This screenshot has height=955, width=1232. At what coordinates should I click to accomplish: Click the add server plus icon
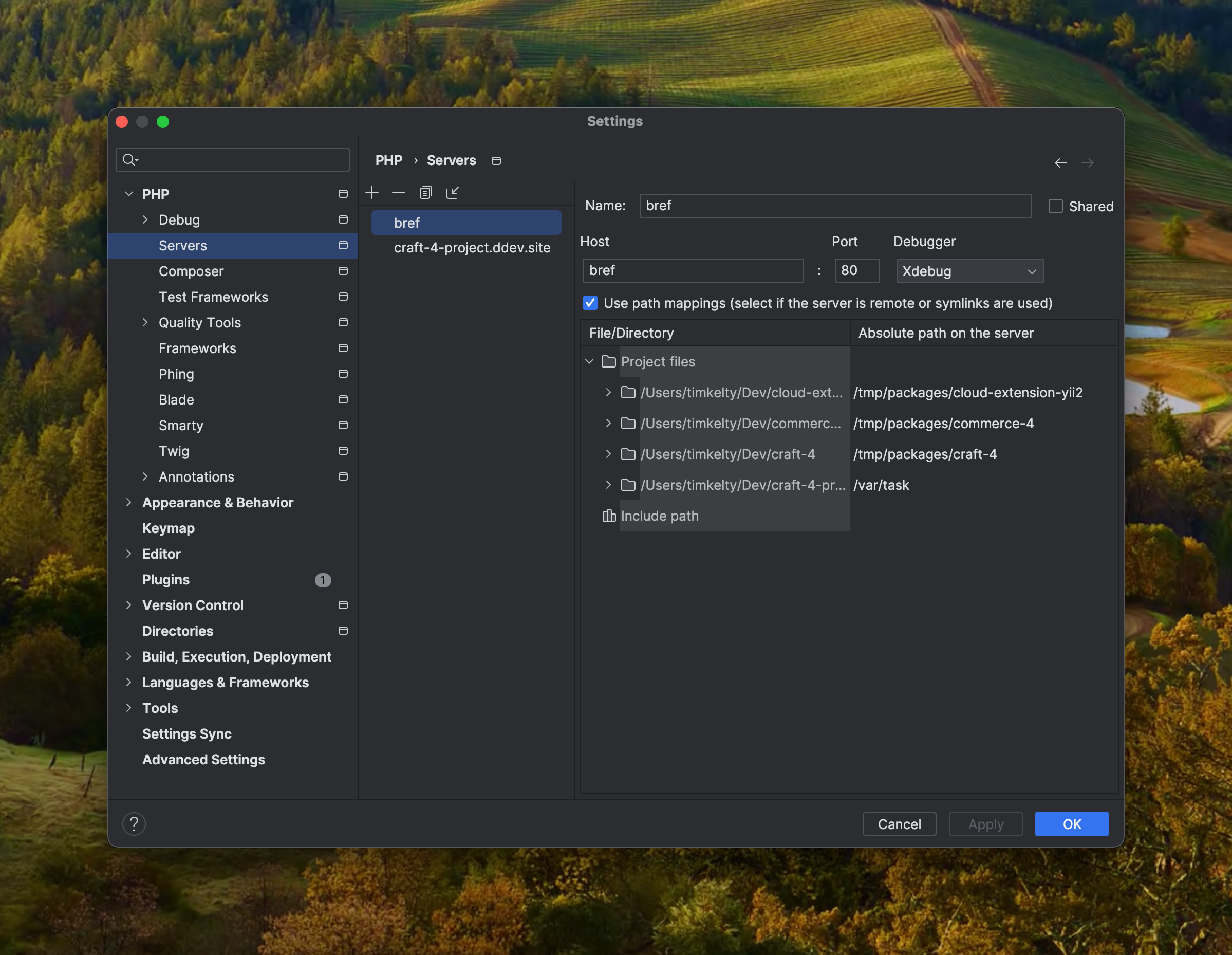point(372,192)
